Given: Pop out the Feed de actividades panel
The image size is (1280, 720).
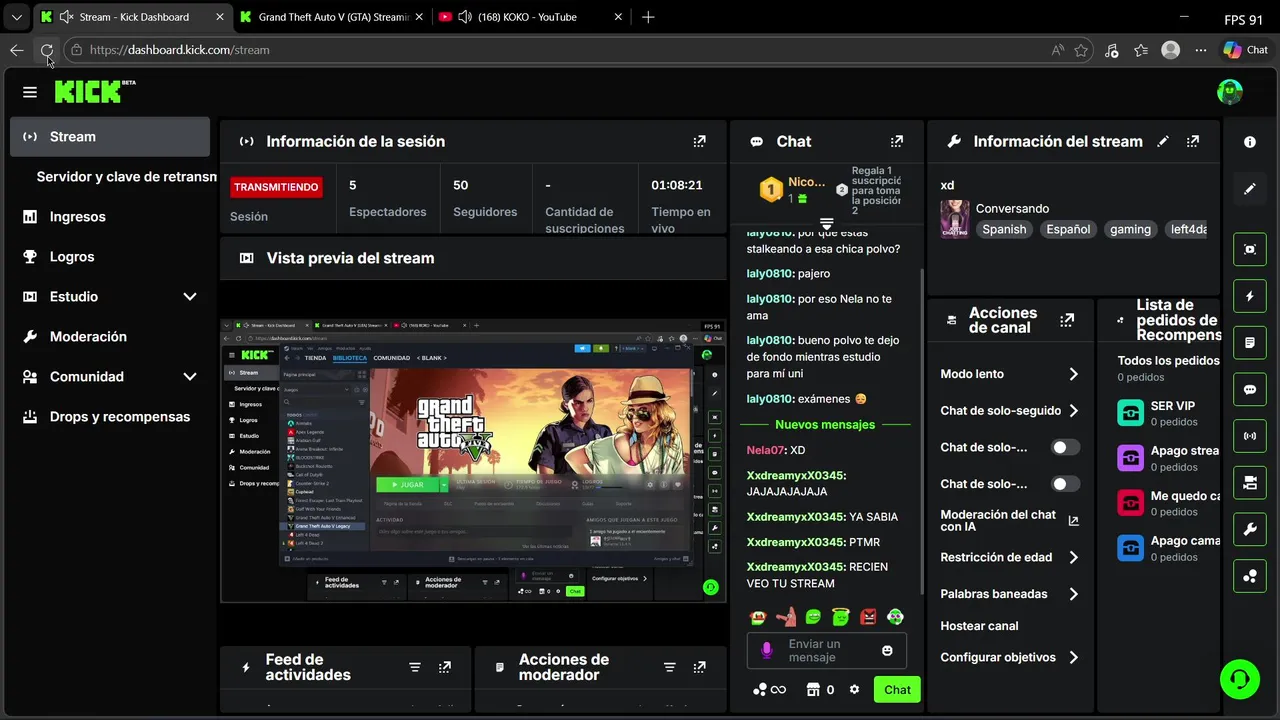Looking at the screenshot, I should [445, 667].
